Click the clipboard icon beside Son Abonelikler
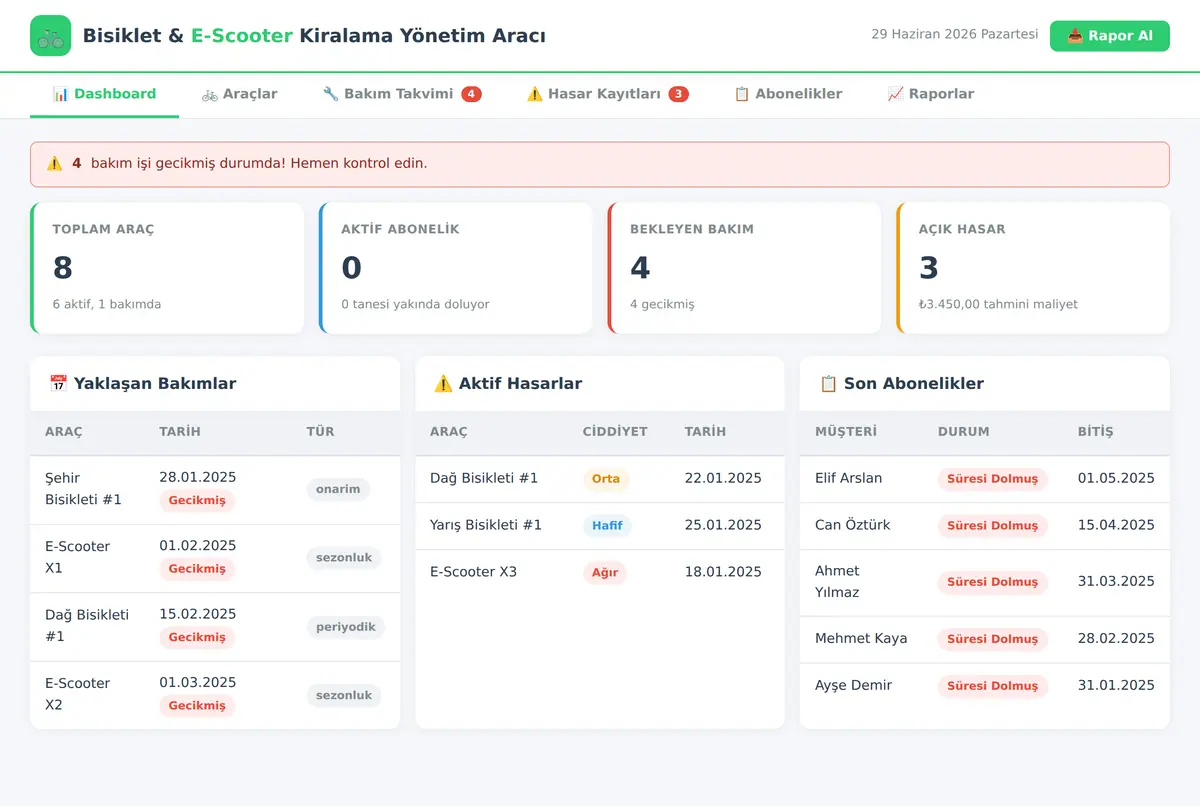The height and width of the screenshot is (806, 1200). tap(828, 383)
